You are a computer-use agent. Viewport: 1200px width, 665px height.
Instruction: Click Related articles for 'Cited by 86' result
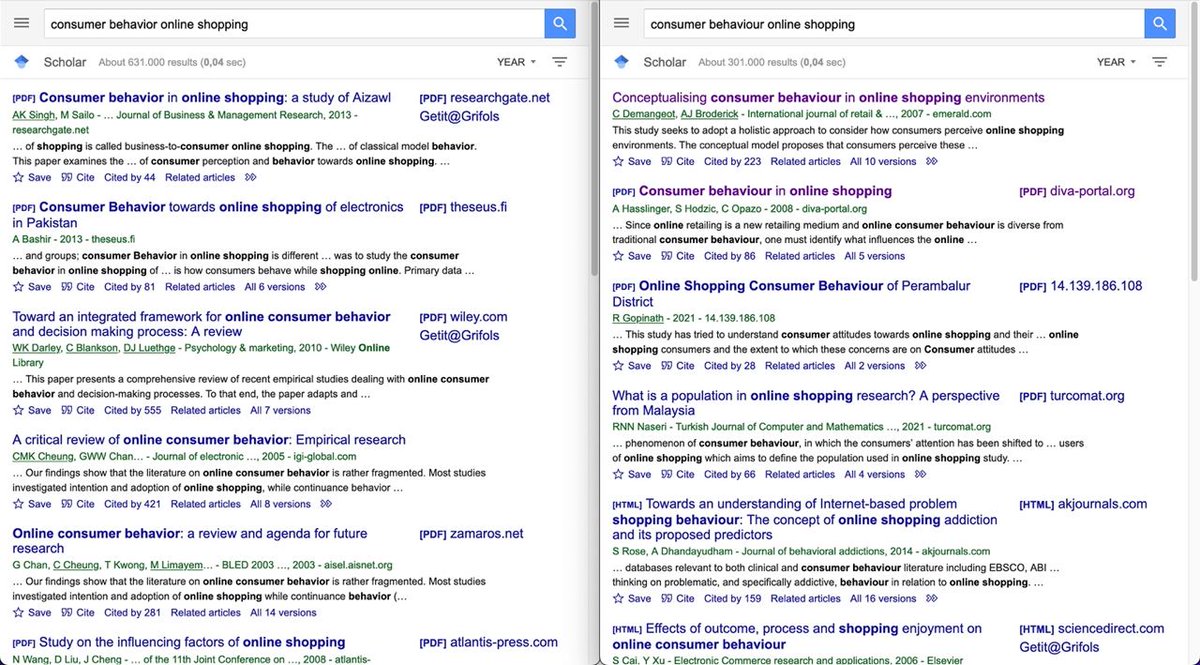[800, 256]
